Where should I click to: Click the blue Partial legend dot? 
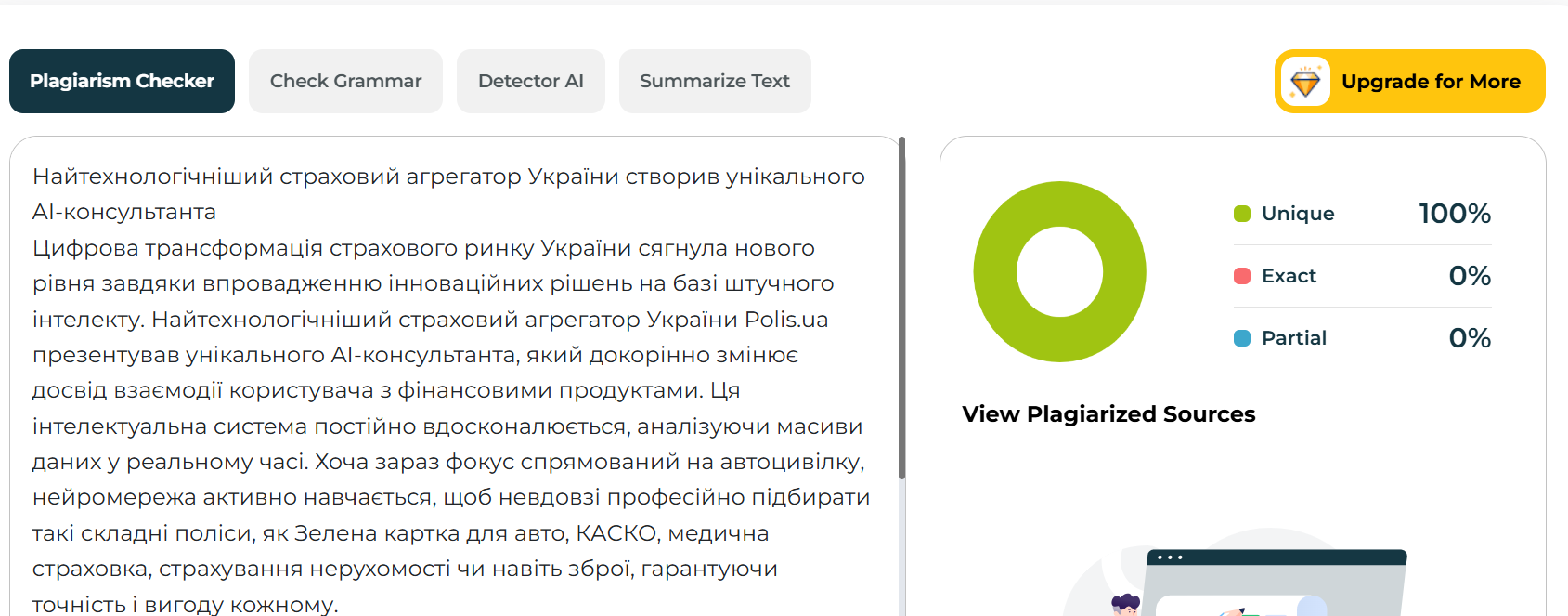pos(1242,338)
